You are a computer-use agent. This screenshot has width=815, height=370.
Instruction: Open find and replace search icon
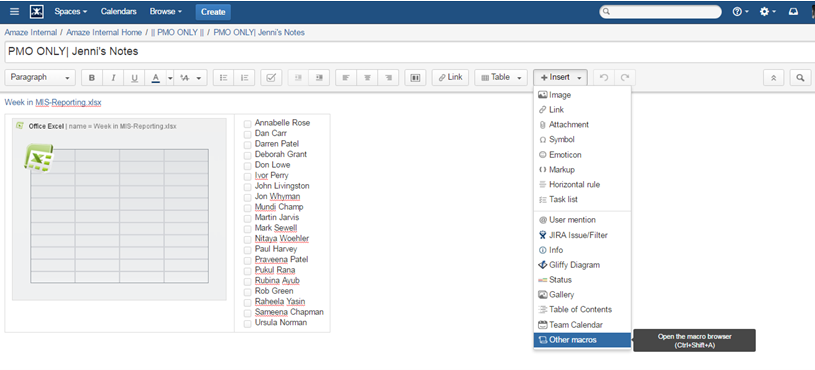click(800, 78)
